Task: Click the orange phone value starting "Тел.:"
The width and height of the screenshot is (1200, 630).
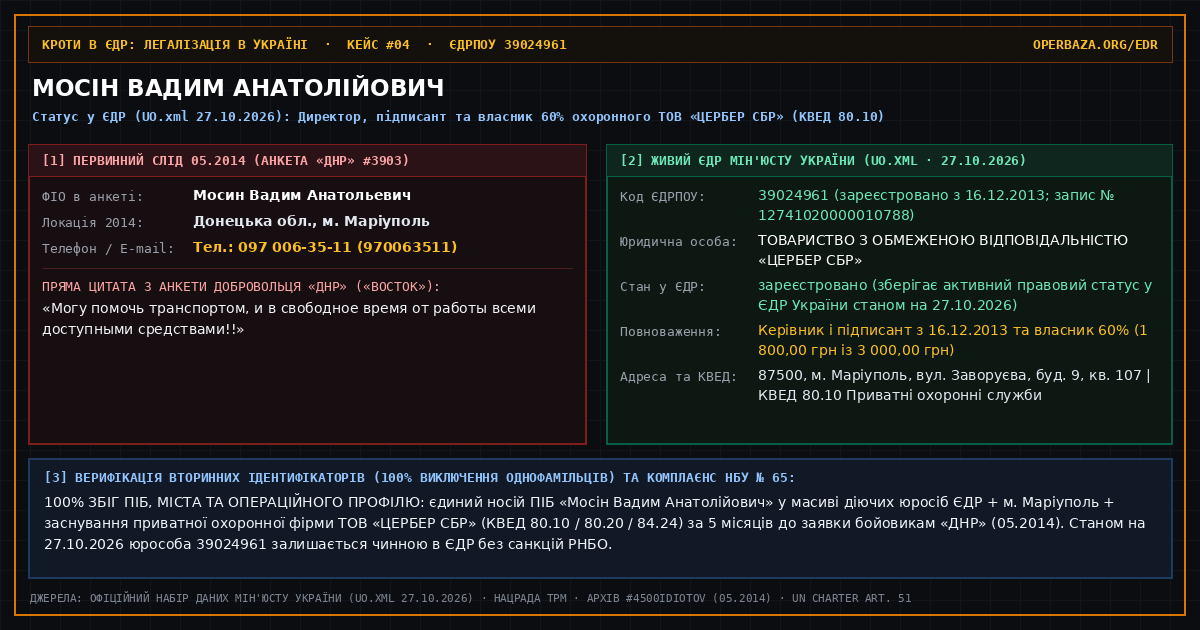Action: pos(325,248)
